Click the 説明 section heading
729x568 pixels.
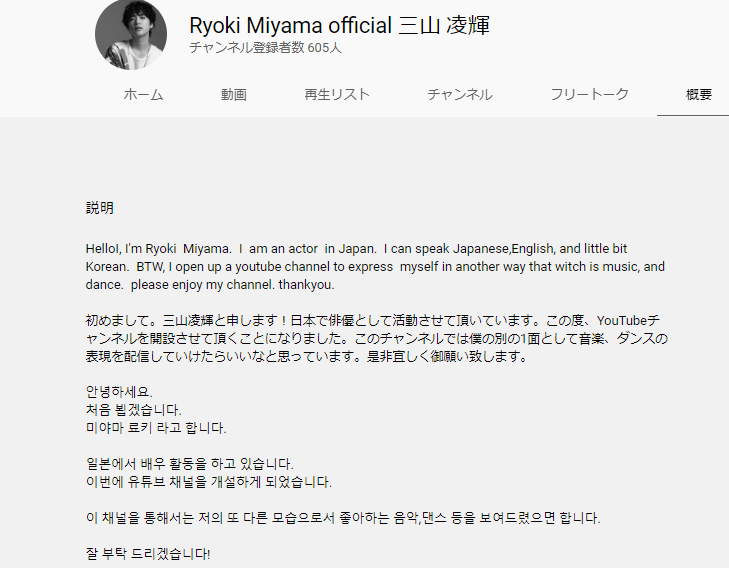coord(99,207)
